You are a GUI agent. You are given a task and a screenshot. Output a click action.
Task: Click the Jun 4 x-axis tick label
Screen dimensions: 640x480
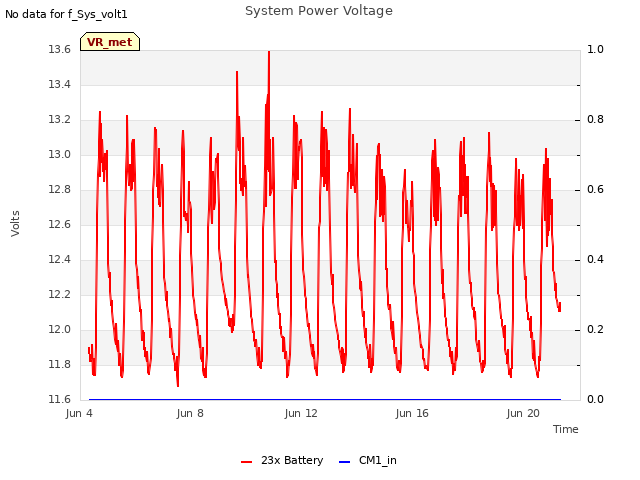pos(79,413)
